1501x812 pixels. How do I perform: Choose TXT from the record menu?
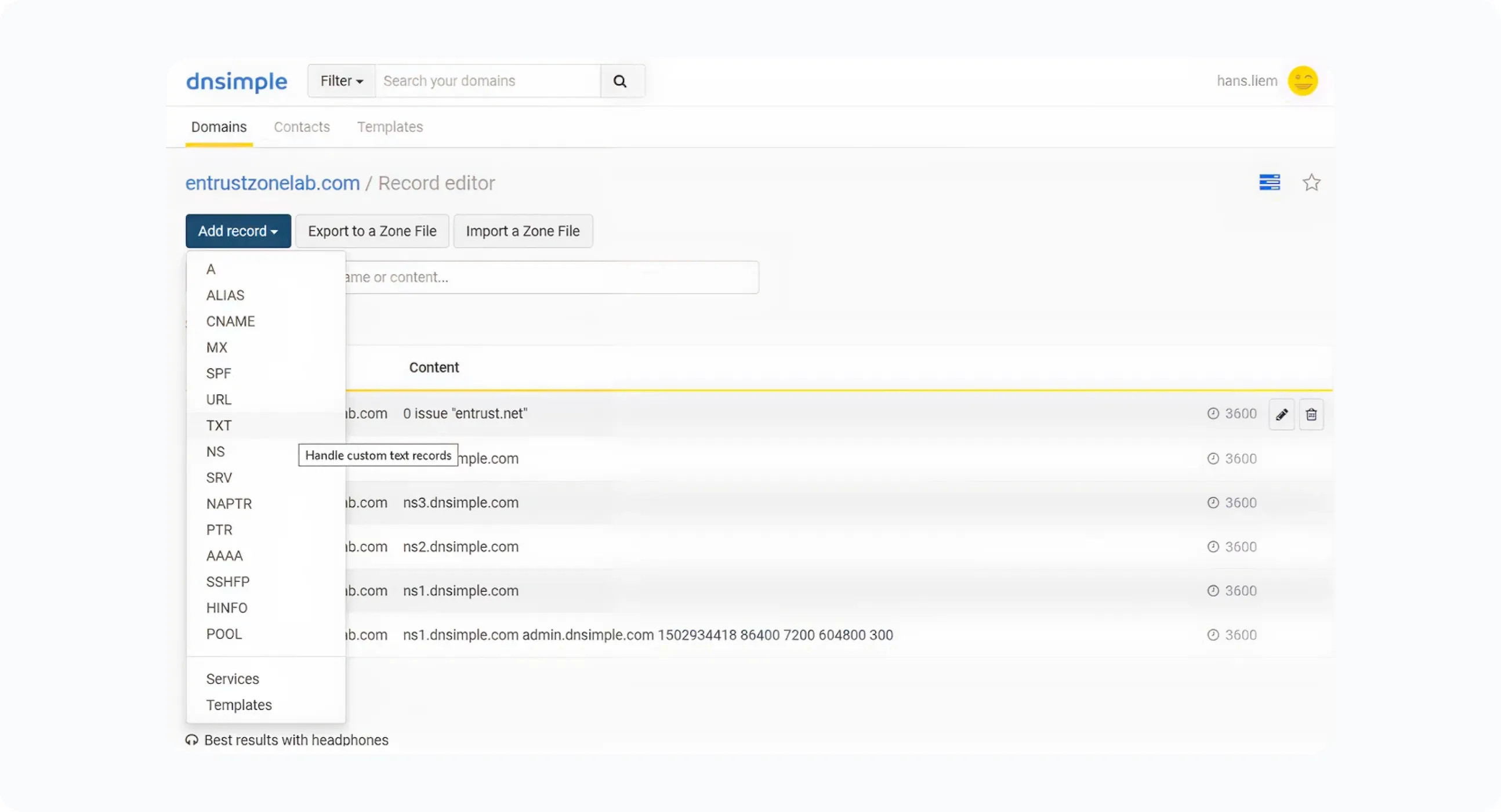click(x=219, y=426)
